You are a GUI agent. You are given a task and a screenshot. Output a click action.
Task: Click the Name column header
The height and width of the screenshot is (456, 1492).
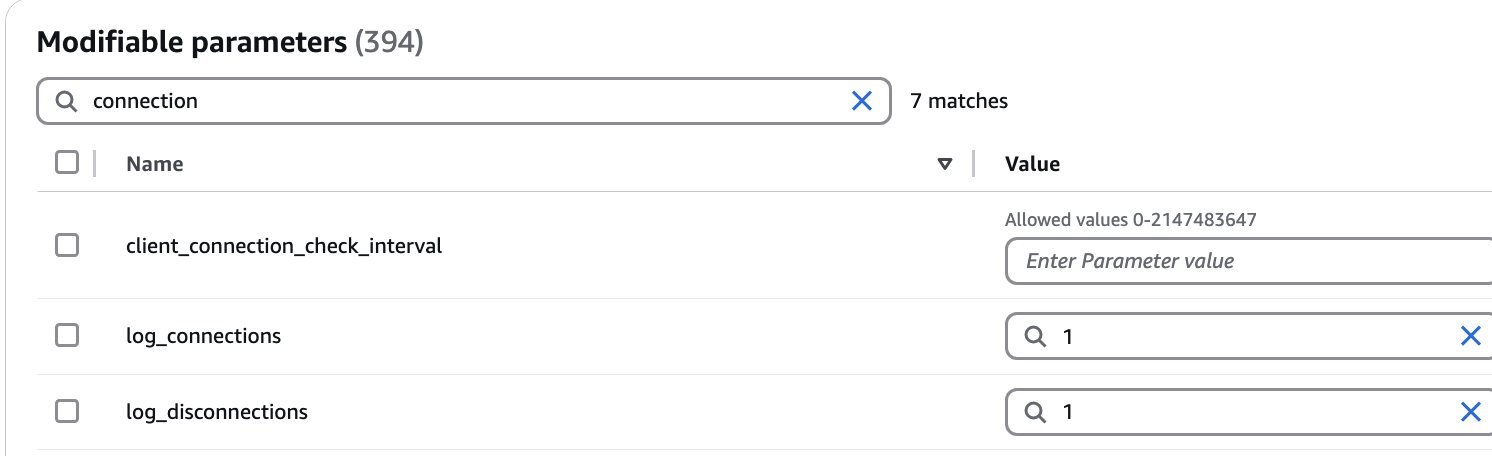[155, 164]
